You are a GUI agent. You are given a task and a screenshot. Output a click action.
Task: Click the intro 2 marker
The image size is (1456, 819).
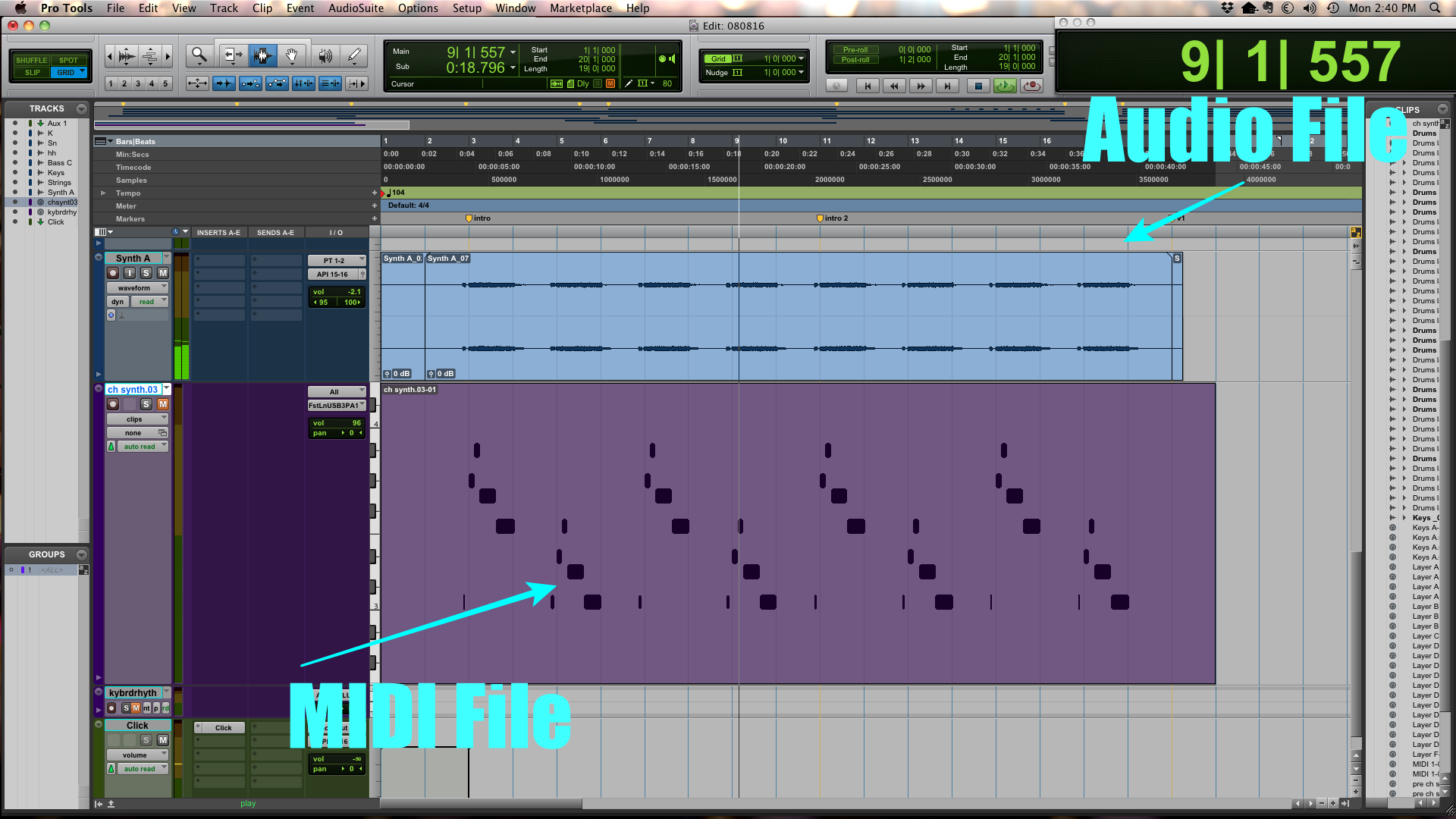click(832, 218)
